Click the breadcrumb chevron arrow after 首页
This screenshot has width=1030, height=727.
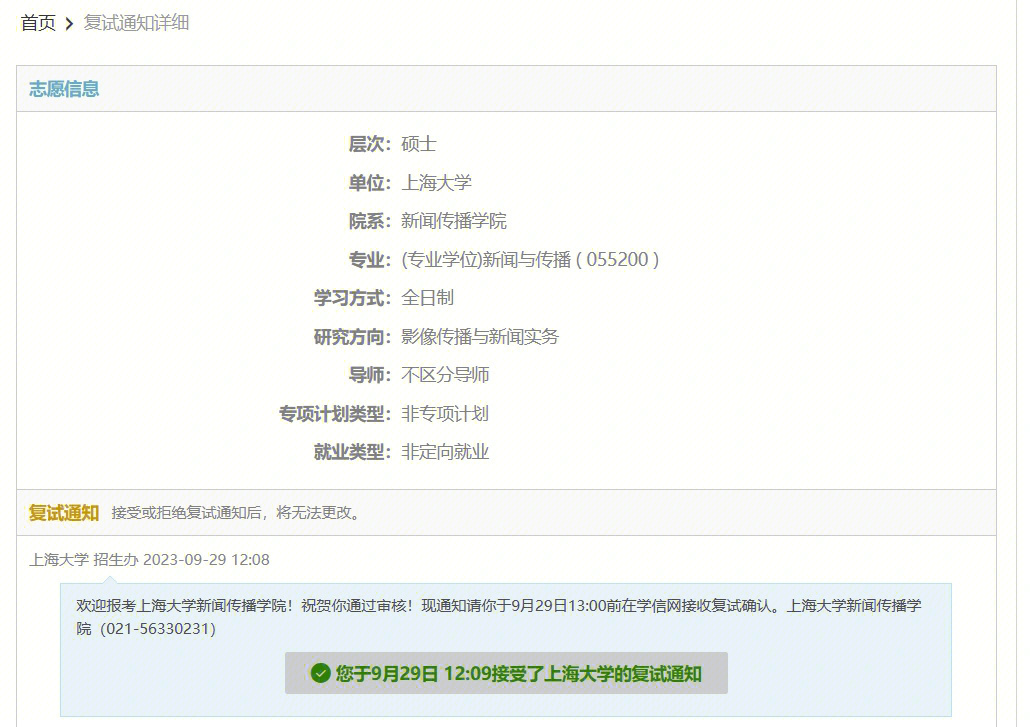[69, 24]
